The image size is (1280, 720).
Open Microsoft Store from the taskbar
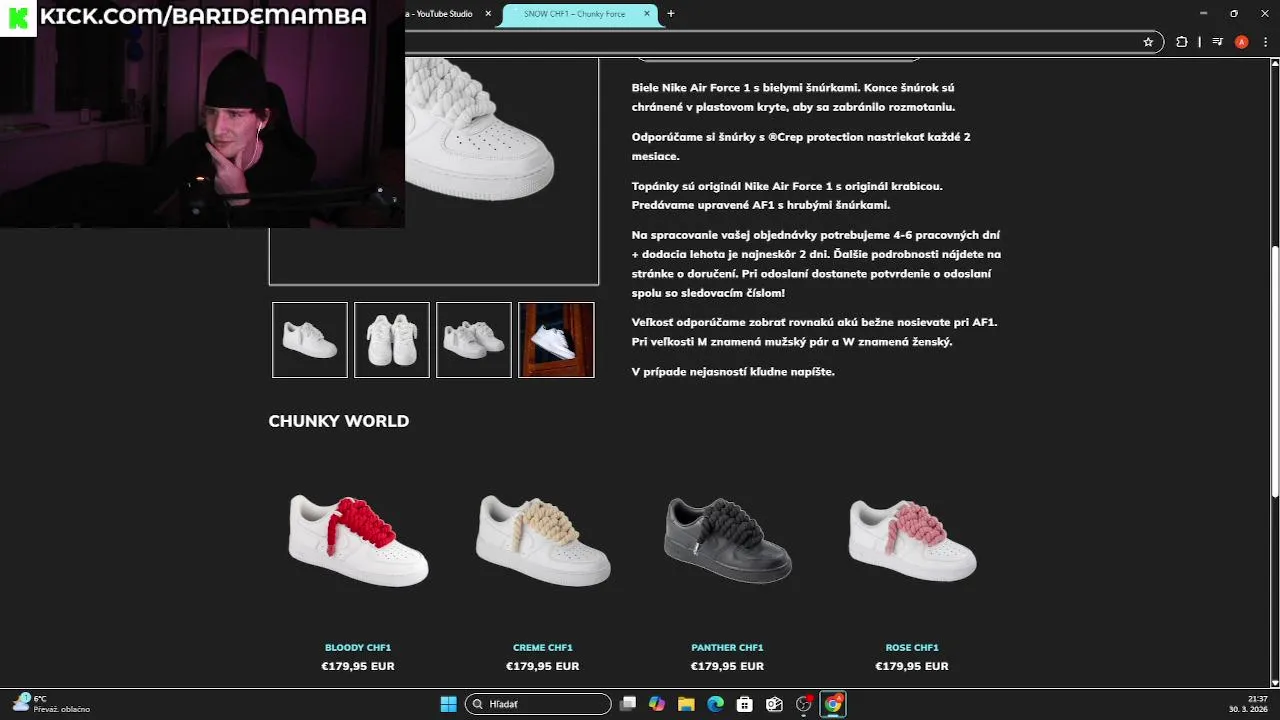coord(745,704)
